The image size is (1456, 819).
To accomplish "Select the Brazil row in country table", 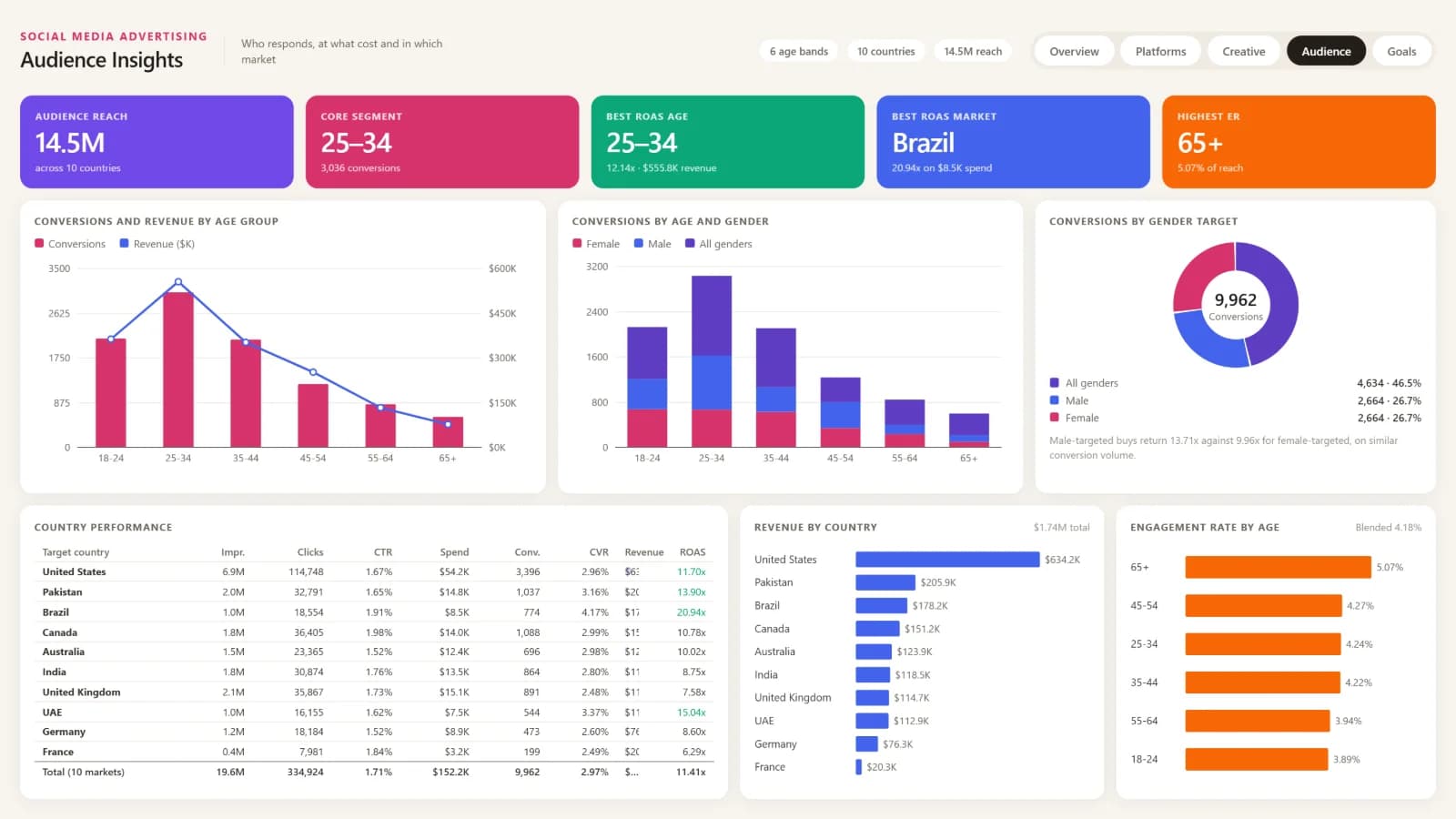I will coord(374,612).
